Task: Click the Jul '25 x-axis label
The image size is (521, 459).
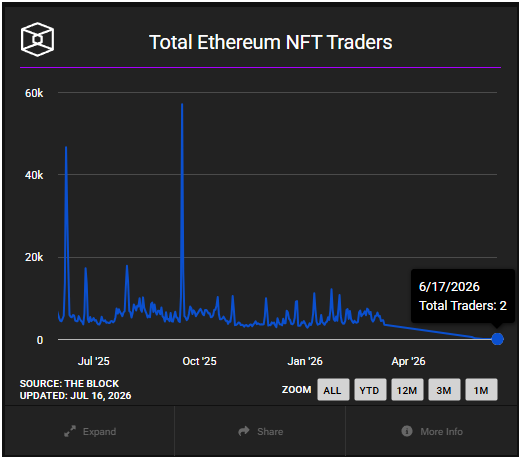Action: click(x=93, y=361)
